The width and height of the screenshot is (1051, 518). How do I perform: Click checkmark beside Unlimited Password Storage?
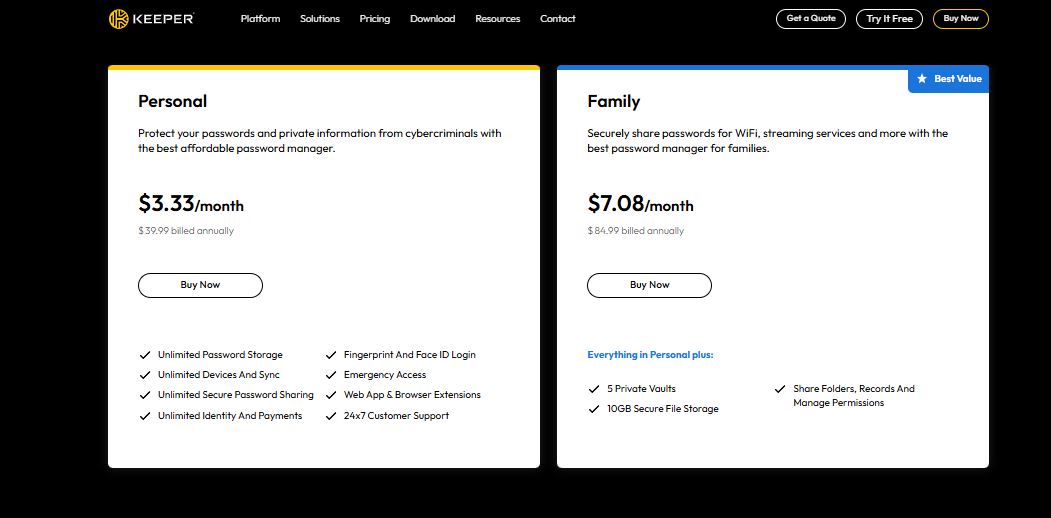(144, 354)
